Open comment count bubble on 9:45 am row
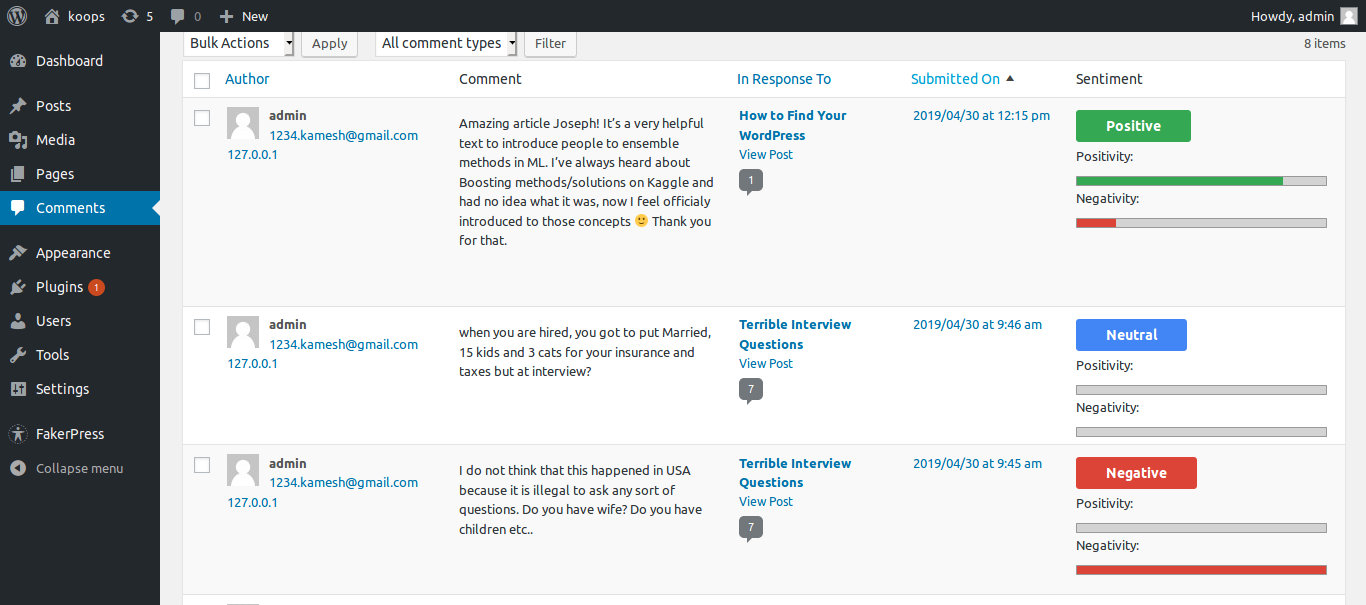Screen dimensions: 1366x605 click(751, 529)
